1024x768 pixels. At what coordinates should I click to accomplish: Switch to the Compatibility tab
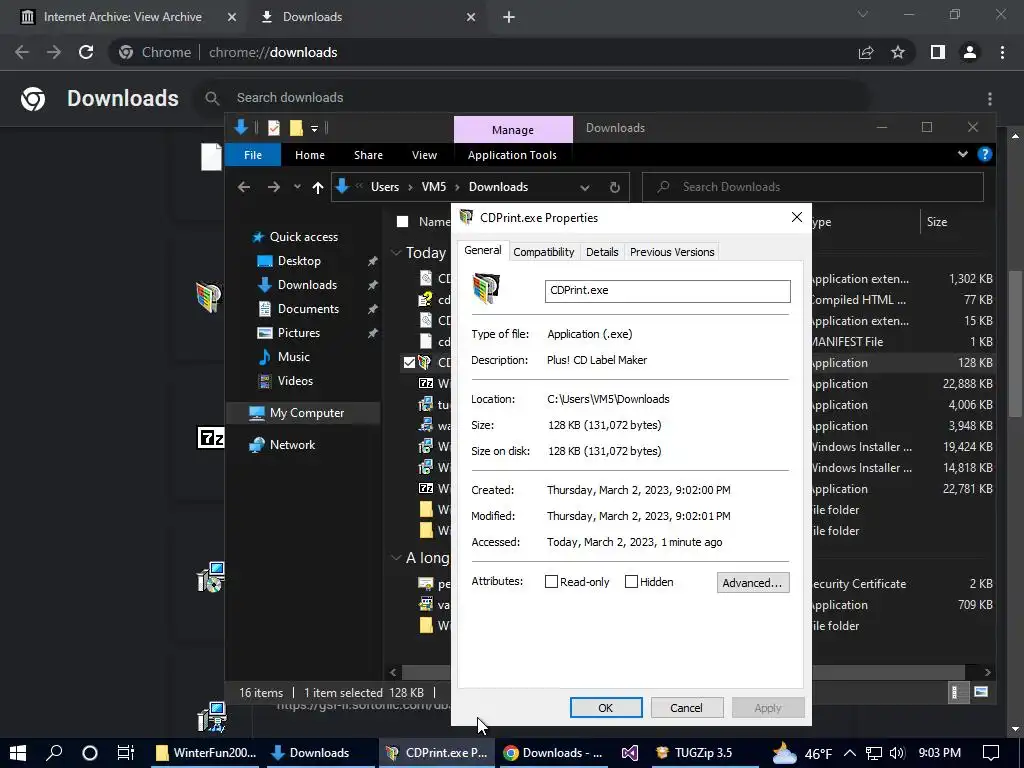pyautogui.click(x=543, y=252)
